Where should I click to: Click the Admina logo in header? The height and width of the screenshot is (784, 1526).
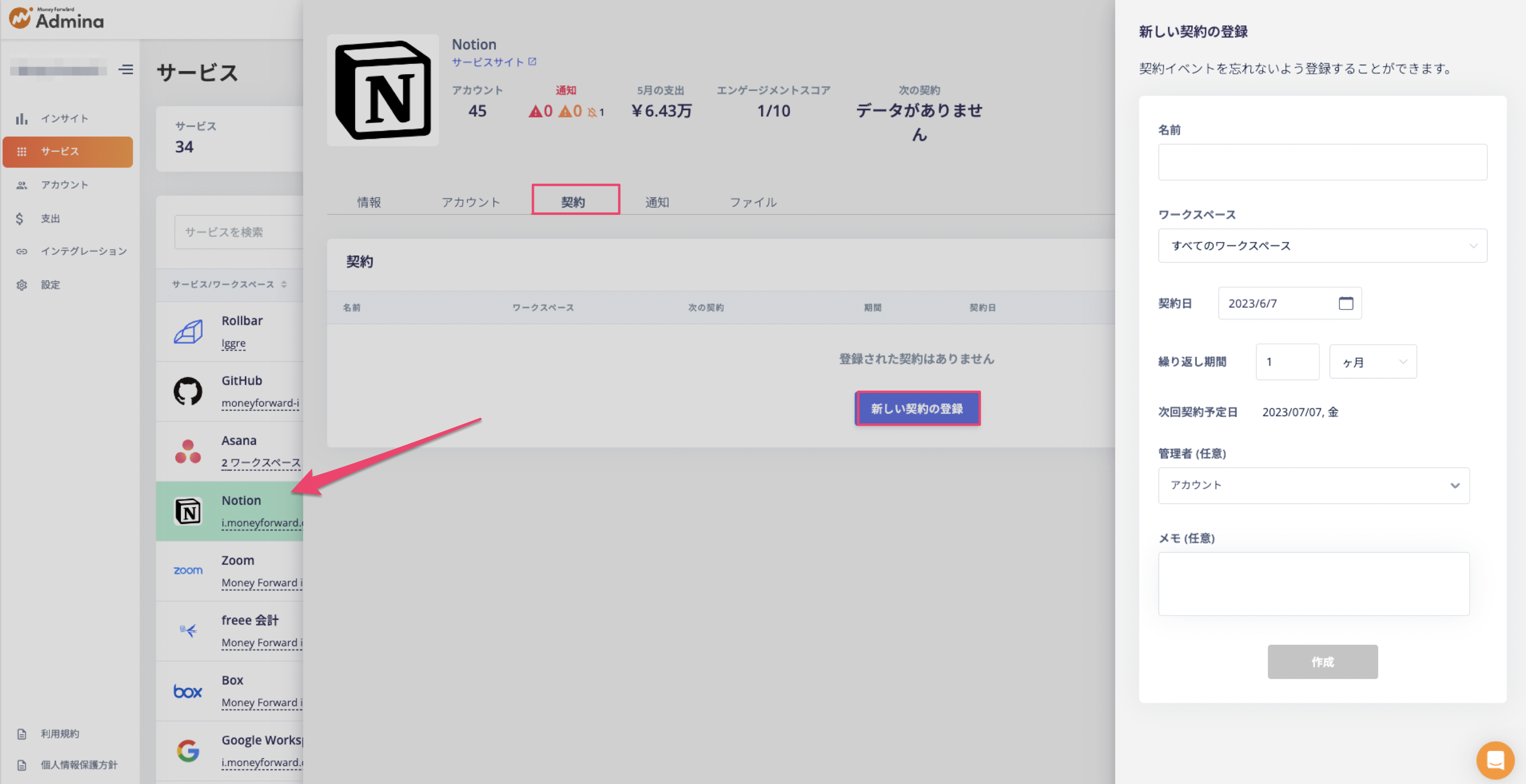coord(56,18)
